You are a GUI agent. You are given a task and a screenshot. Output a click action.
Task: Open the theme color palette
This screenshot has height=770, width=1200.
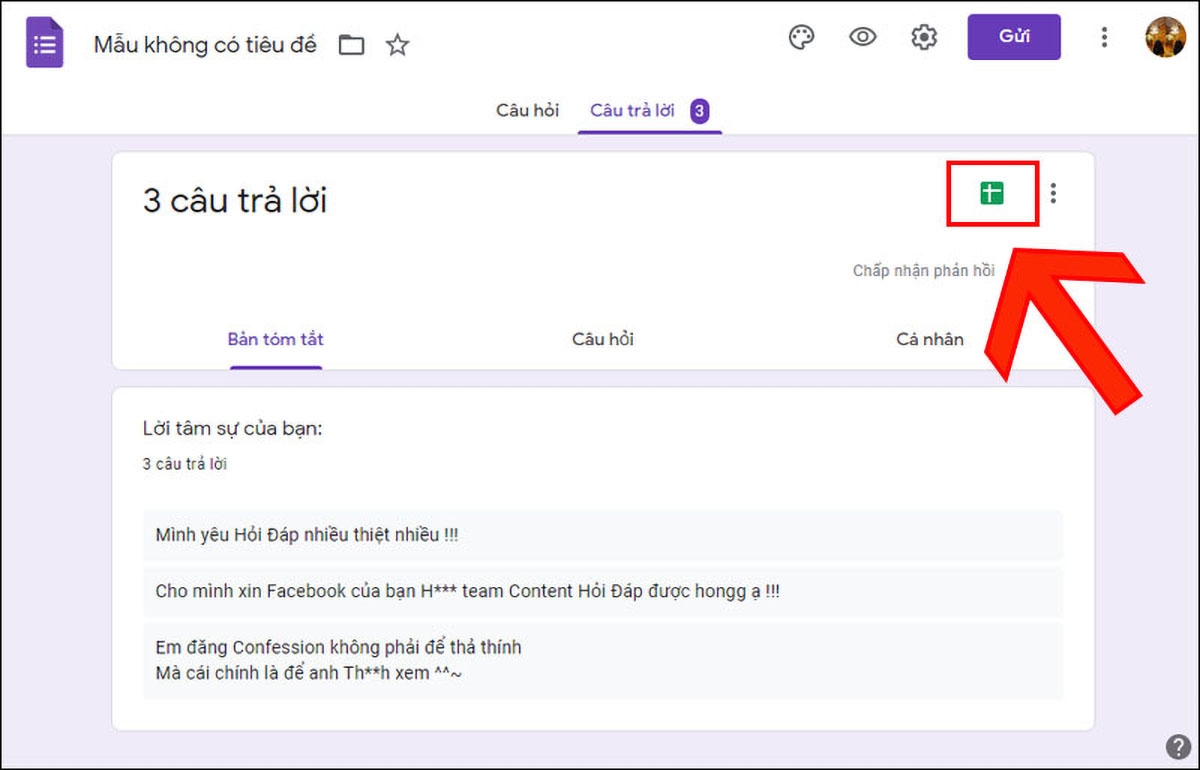802,37
